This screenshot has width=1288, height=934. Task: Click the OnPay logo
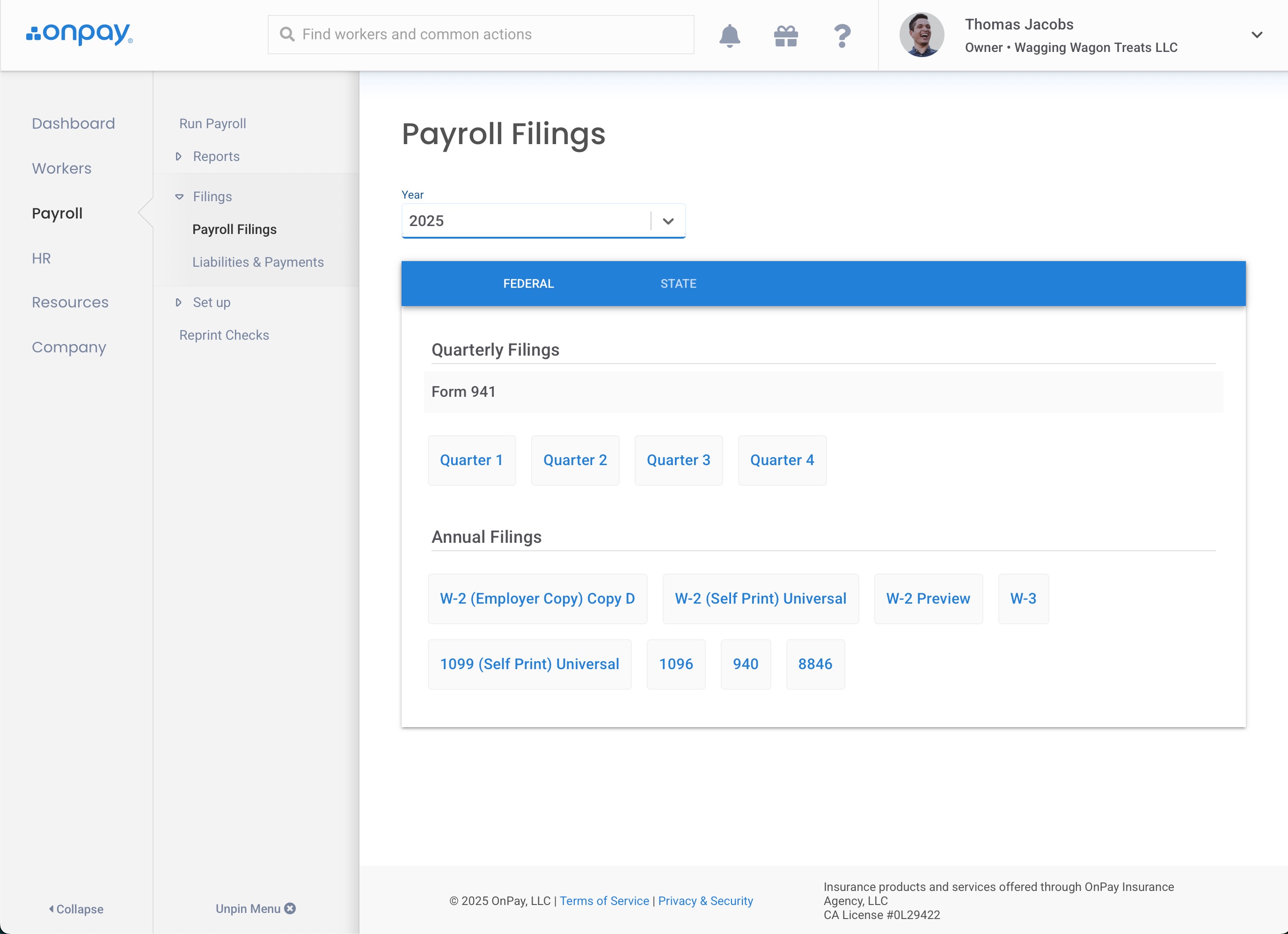coord(80,34)
